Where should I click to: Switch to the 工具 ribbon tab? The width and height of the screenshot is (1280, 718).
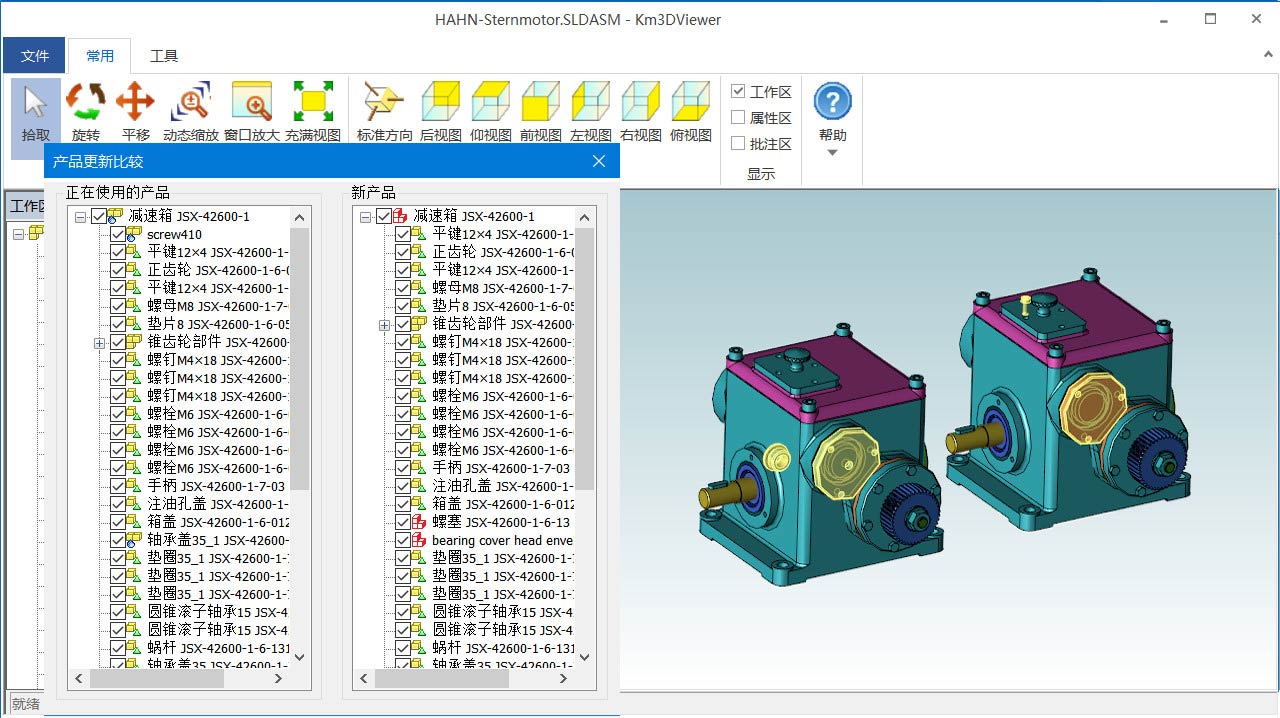point(164,56)
